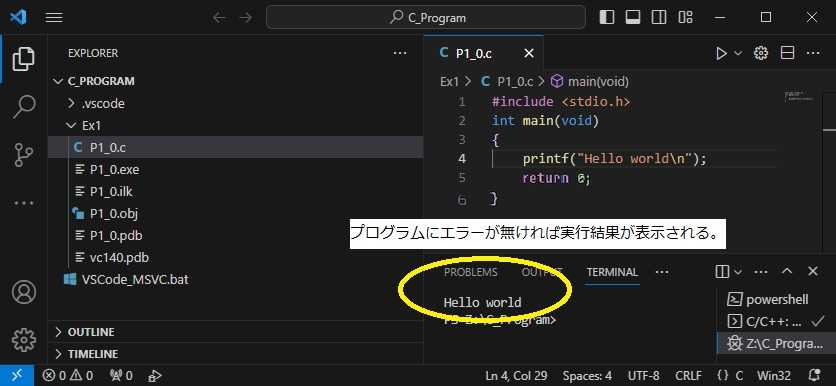836x386 pixels.
Task: Open VSCode_MSVC.bat in the explorer
Action: coord(235,279)
